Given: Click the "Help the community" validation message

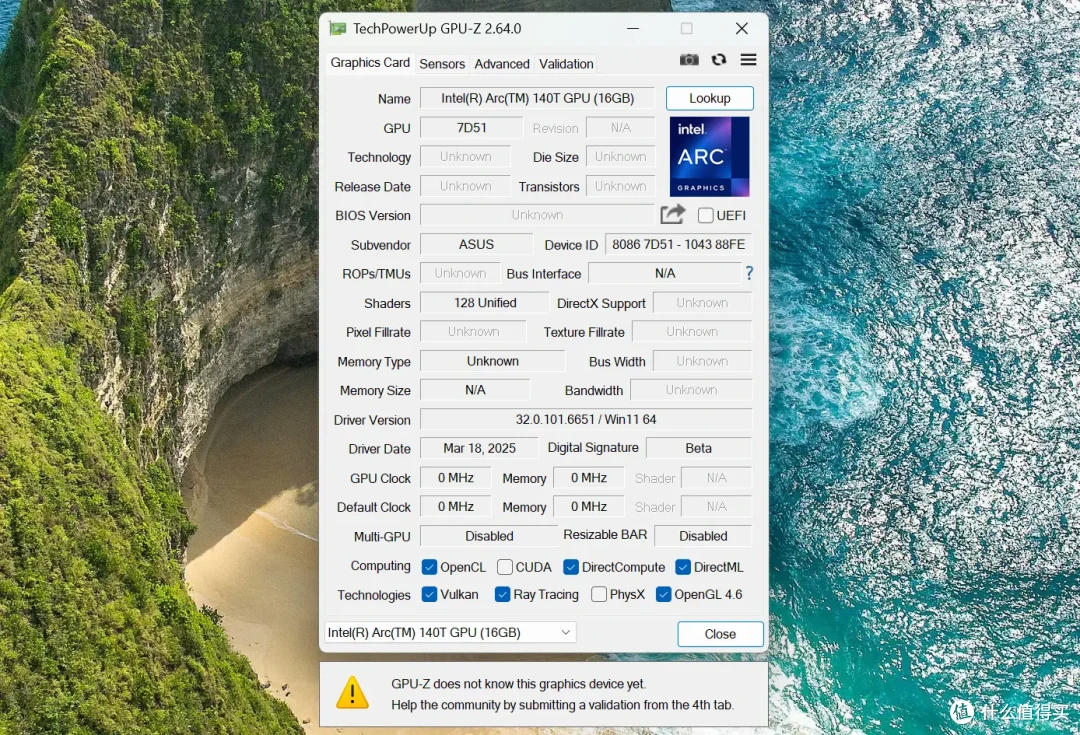Looking at the screenshot, I should (562, 705).
